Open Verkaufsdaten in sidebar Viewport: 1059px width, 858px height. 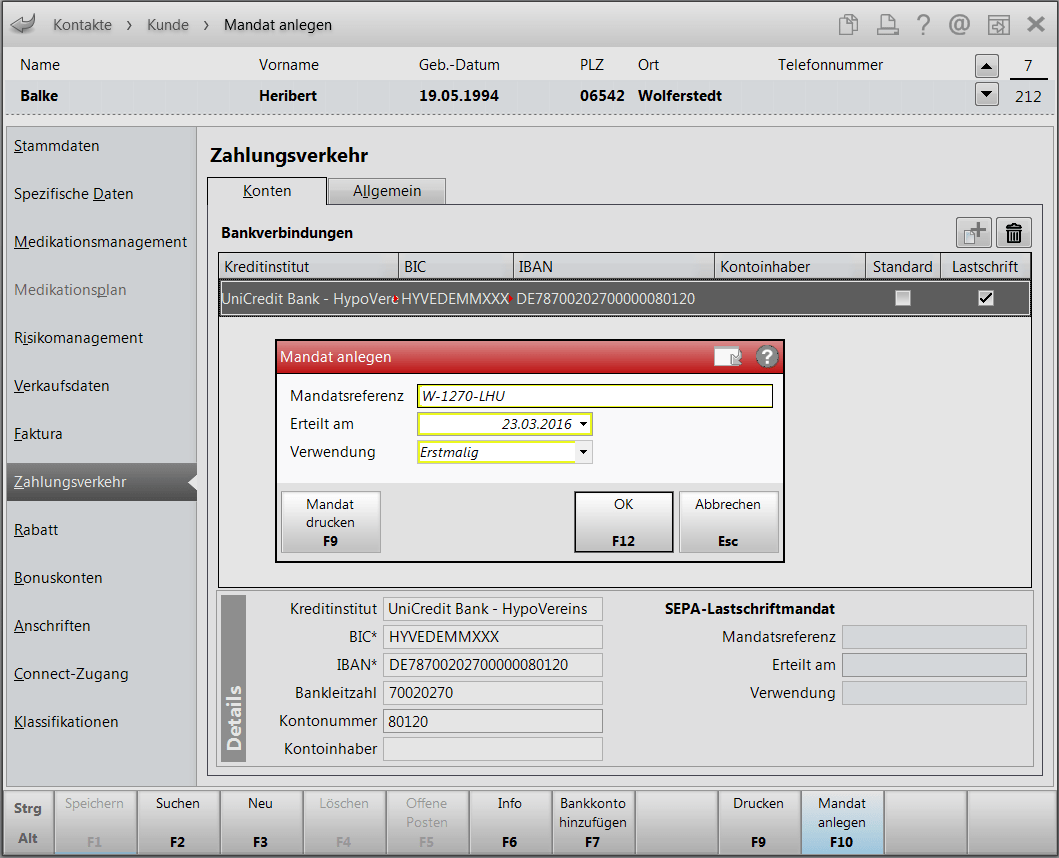pos(61,386)
